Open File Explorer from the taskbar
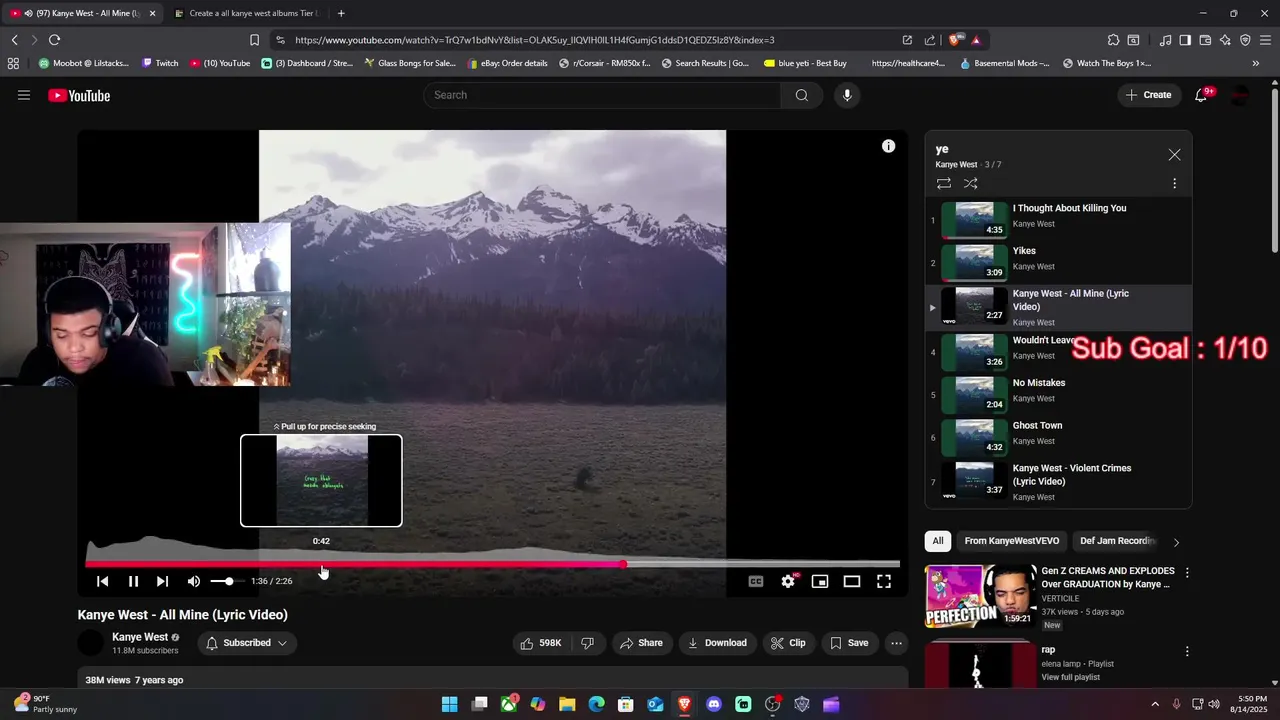 567,704
